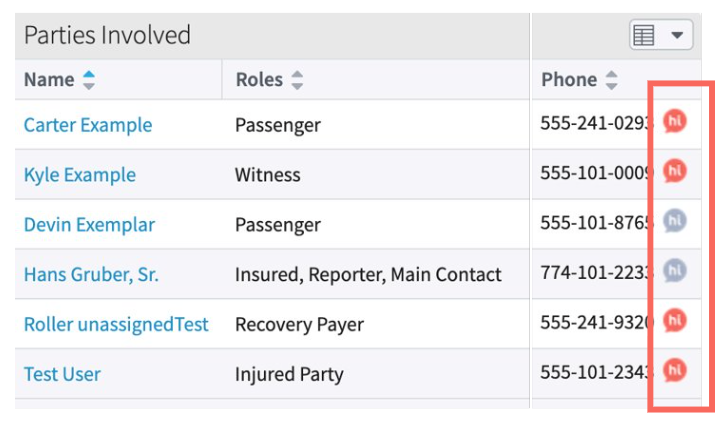The image size is (725, 426).
Task: Click the gray chat icon for Devin Exemplar
Action: pyautogui.click(x=675, y=221)
